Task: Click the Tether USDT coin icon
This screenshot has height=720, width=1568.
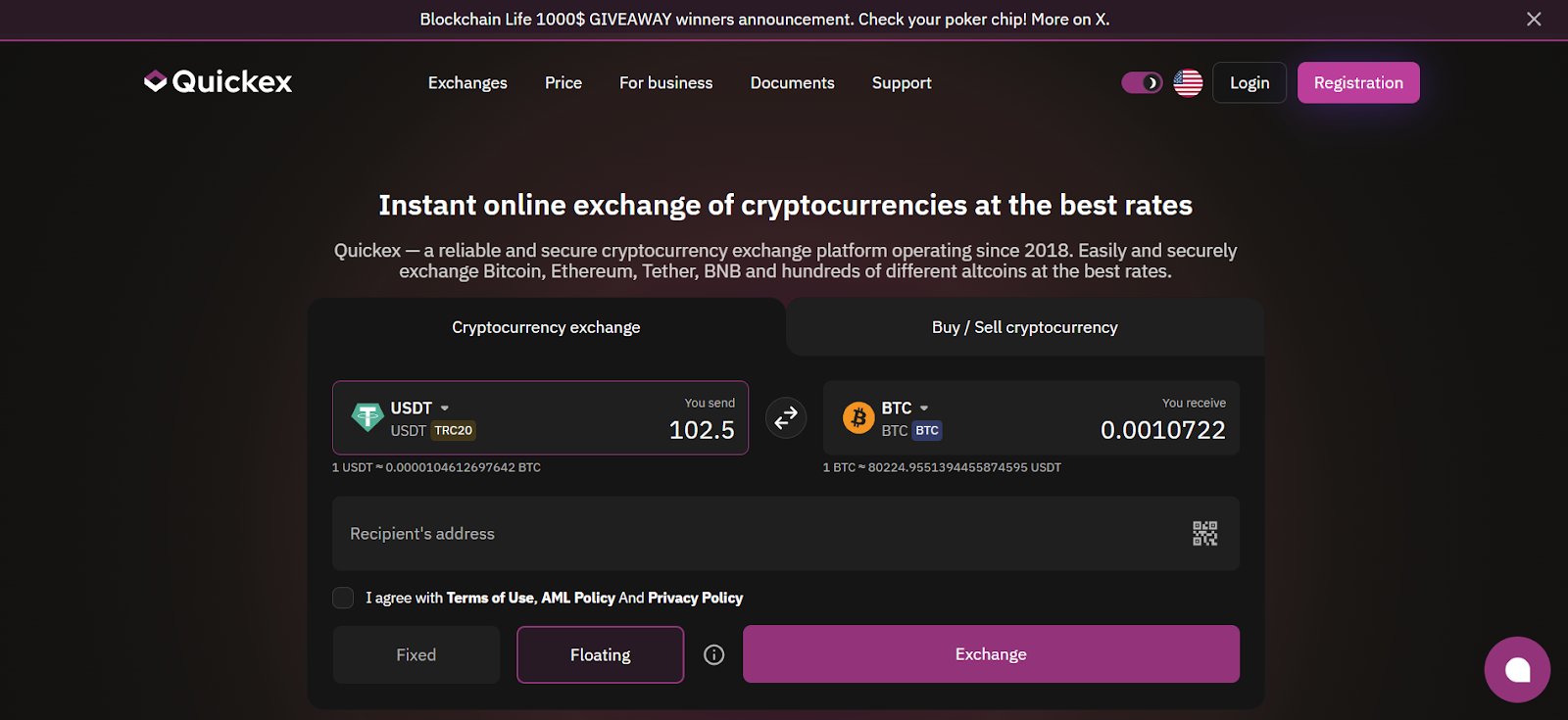Action: tap(367, 417)
